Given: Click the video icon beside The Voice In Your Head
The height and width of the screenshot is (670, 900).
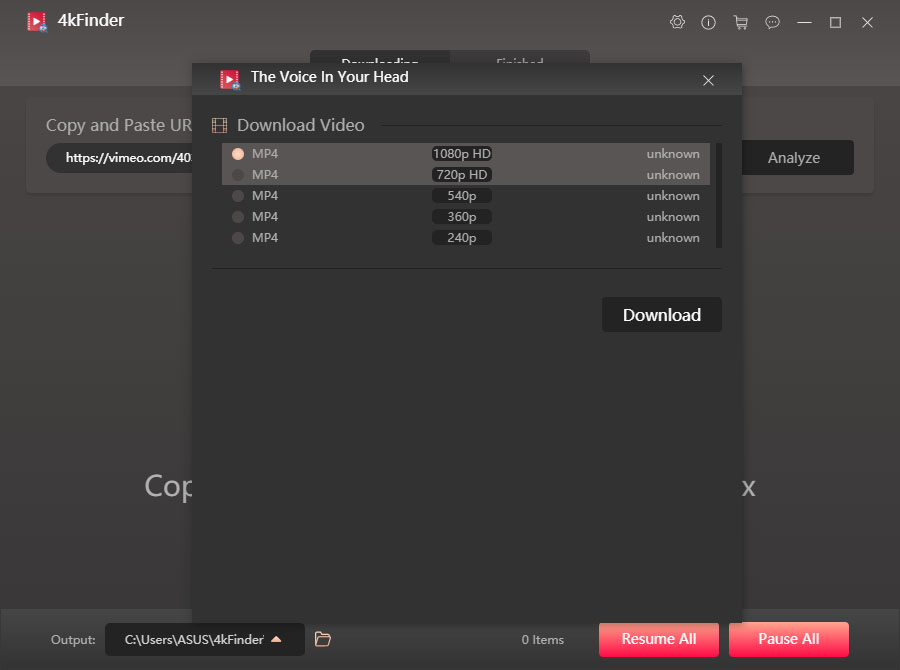Looking at the screenshot, I should [229, 77].
